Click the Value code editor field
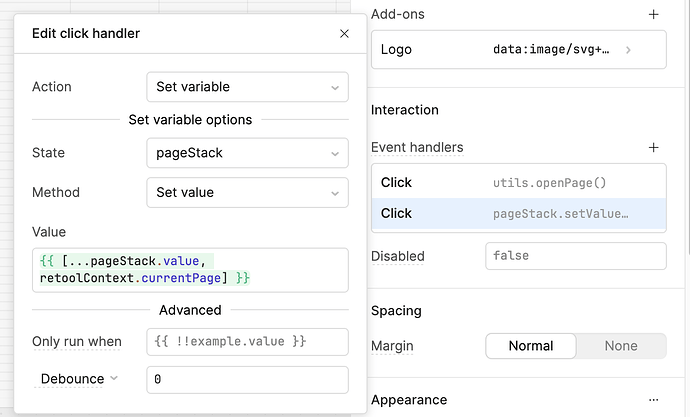This screenshot has height=417, width=690. click(190, 270)
